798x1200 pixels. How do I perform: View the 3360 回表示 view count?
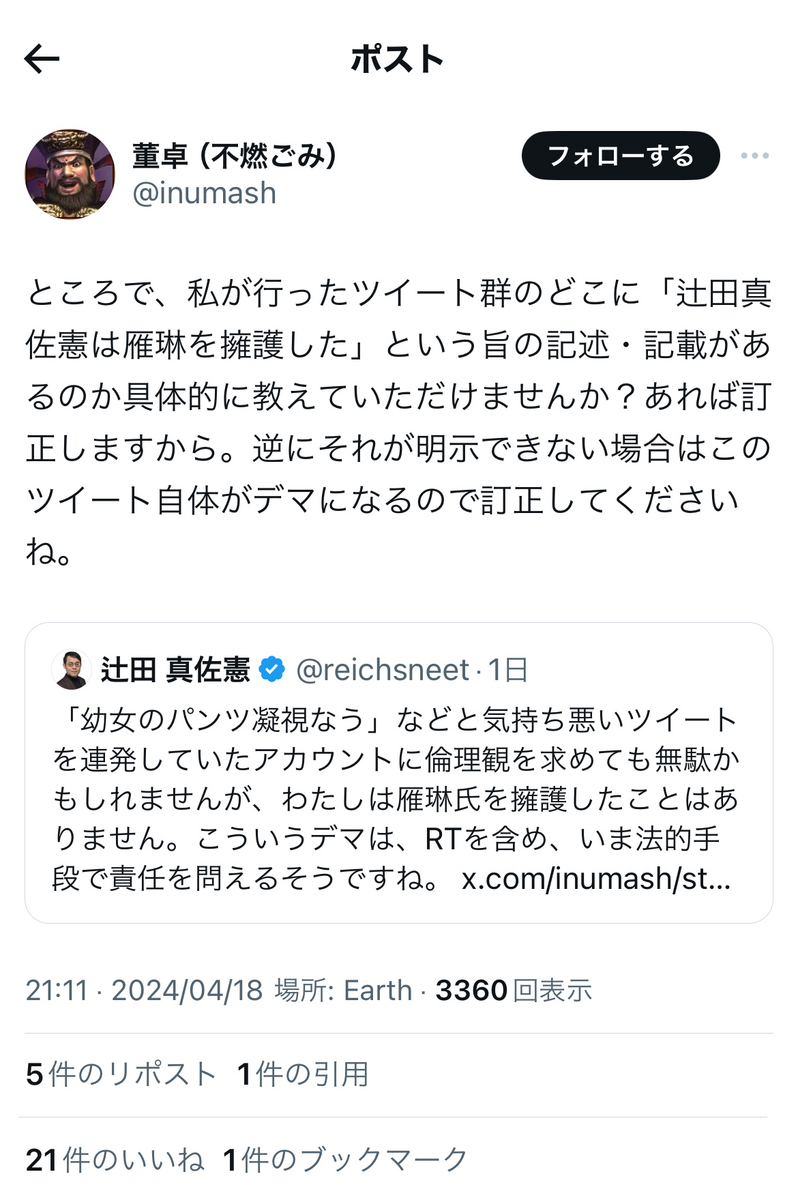(x=514, y=990)
